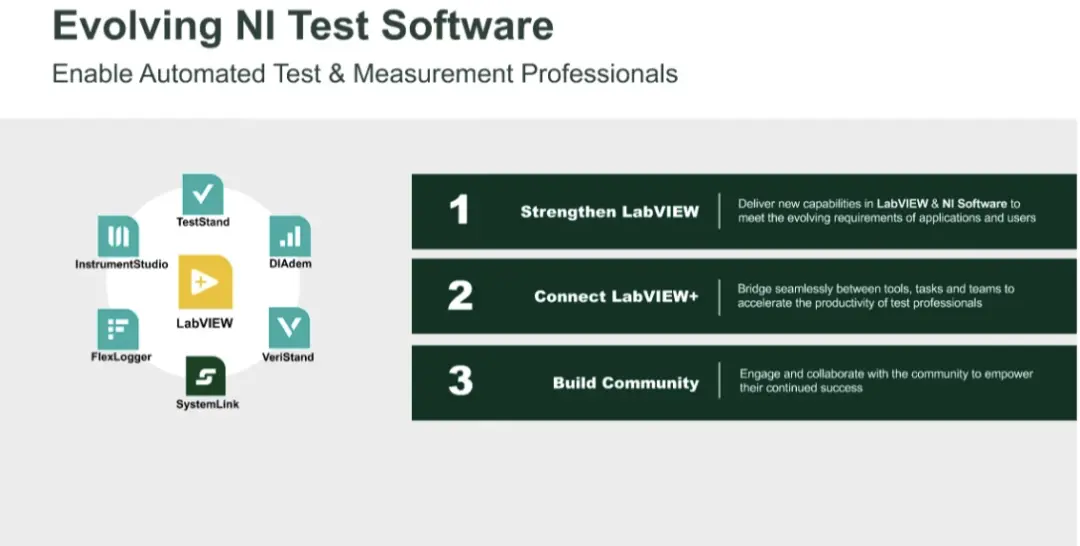This screenshot has width=1080, height=546.
Task: Click the Strengthen LabVIEW heading
Action: click(610, 211)
